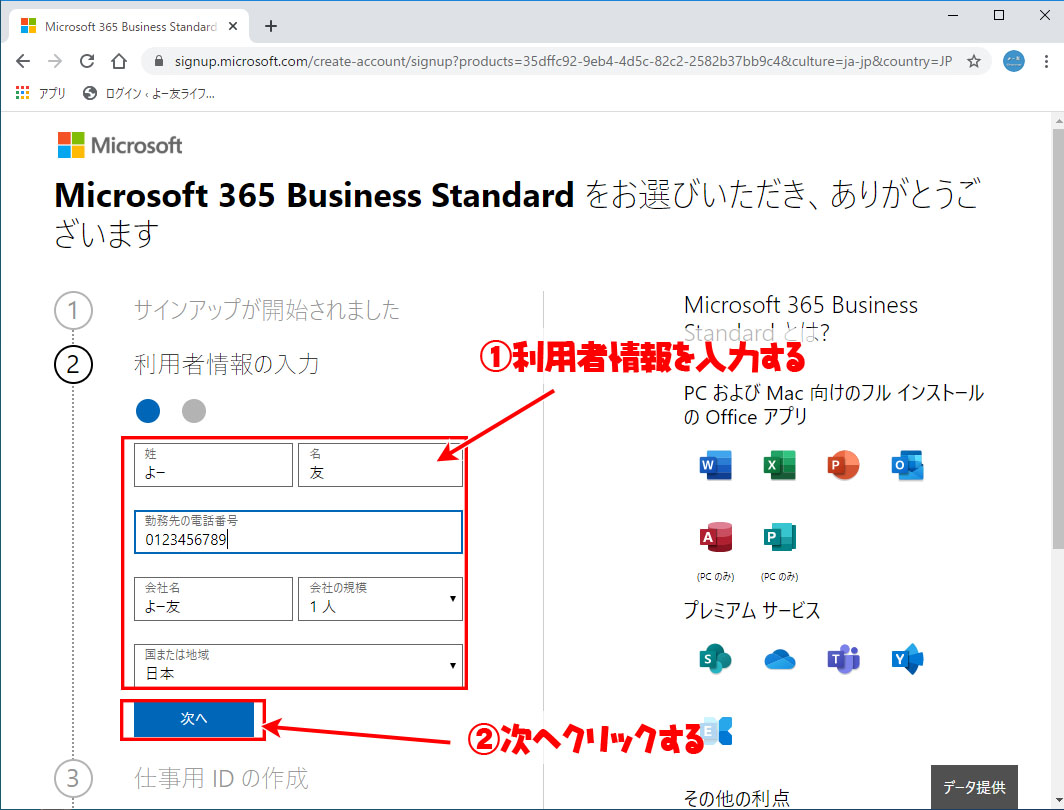Click the Publisher app icon
This screenshot has width=1064, height=810.
[x=780, y=537]
